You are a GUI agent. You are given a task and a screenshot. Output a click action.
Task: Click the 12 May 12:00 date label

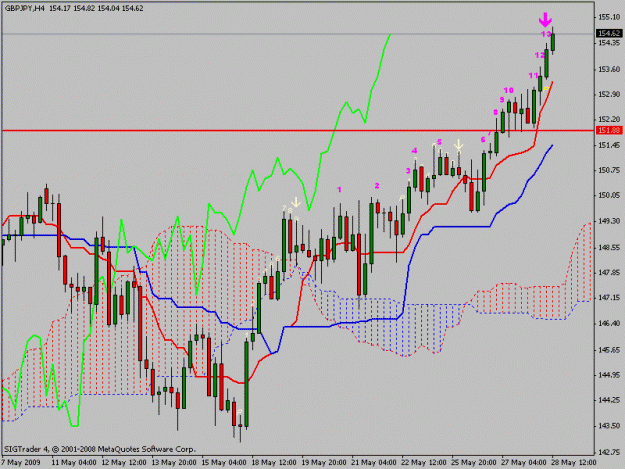(124, 462)
